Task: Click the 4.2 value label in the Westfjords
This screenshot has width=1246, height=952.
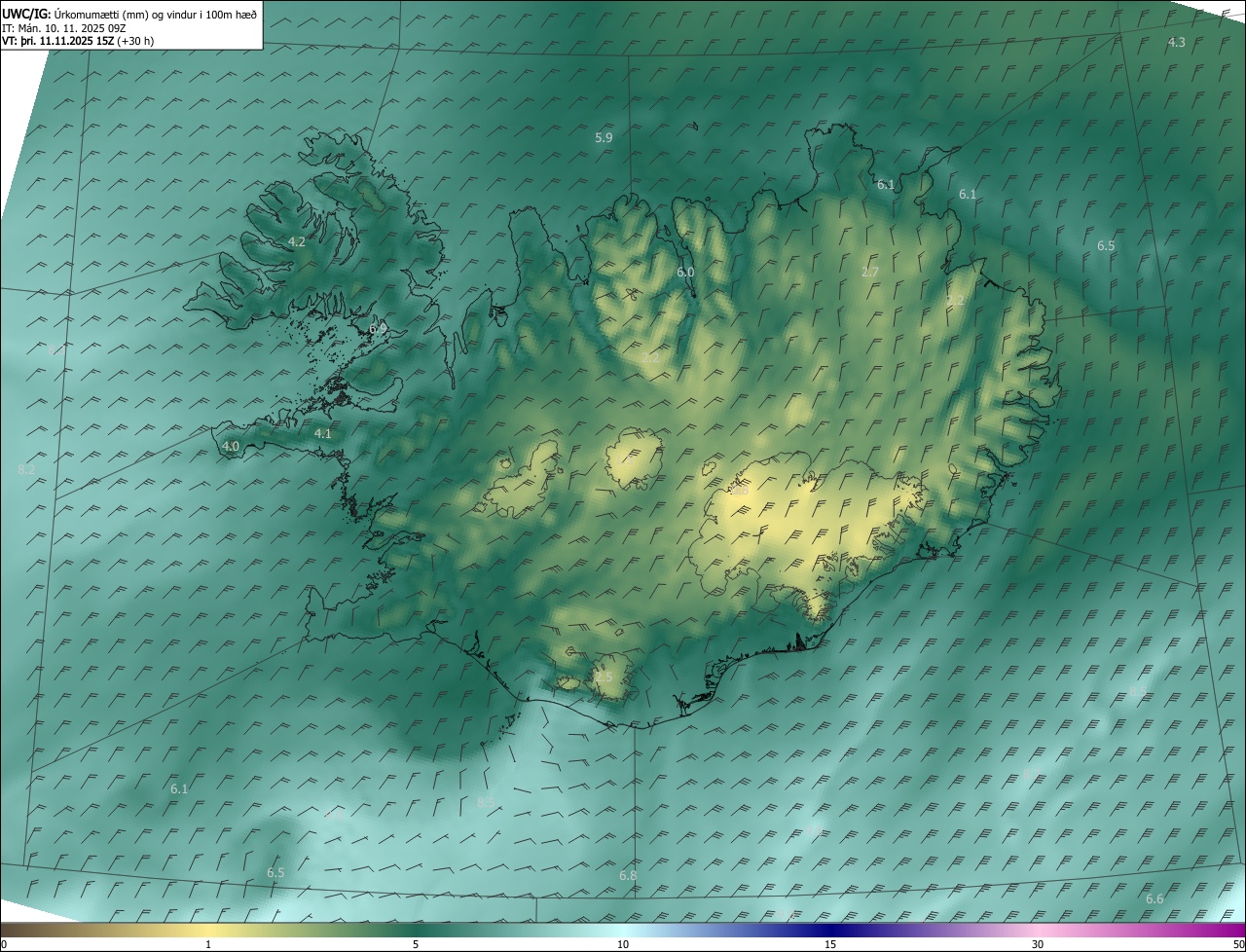Action: pos(297,241)
